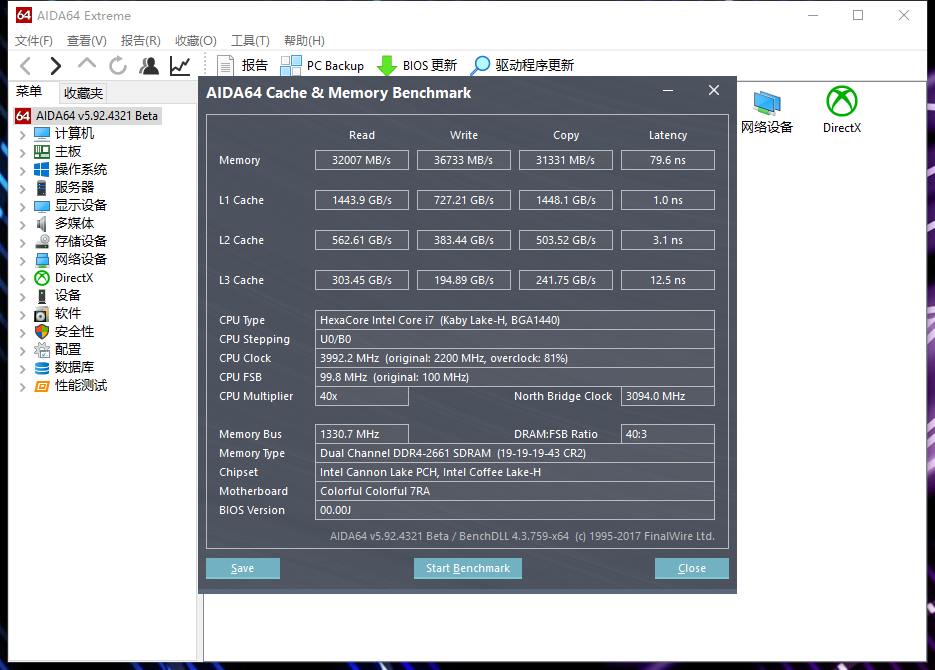Click the software camera icon in tree
The image size is (935, 670).
(42, 314)
